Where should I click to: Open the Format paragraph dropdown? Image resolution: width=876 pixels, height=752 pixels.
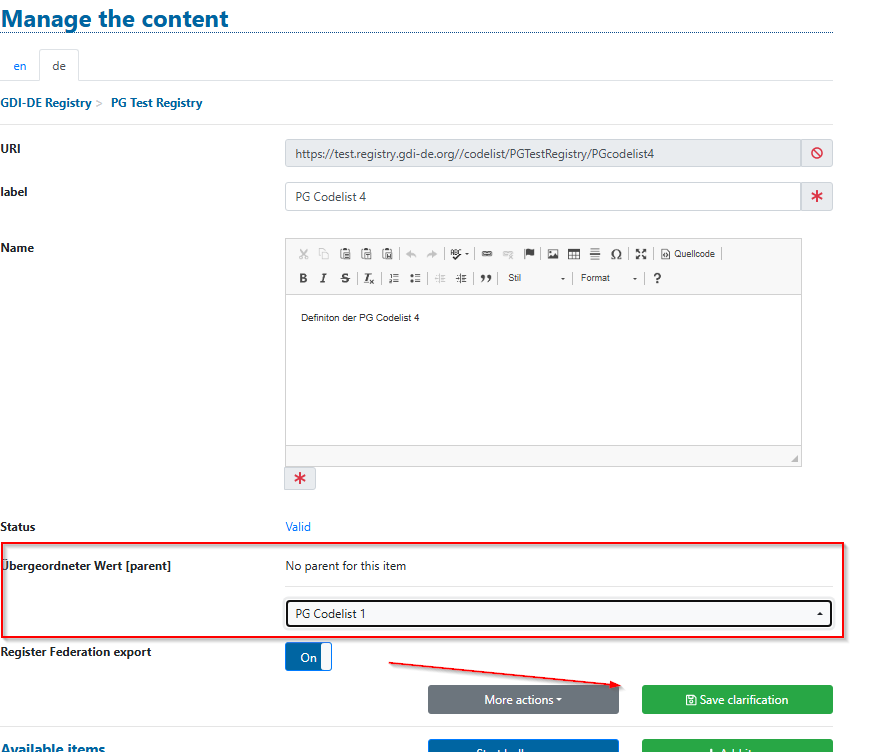(x=608, y=278)
